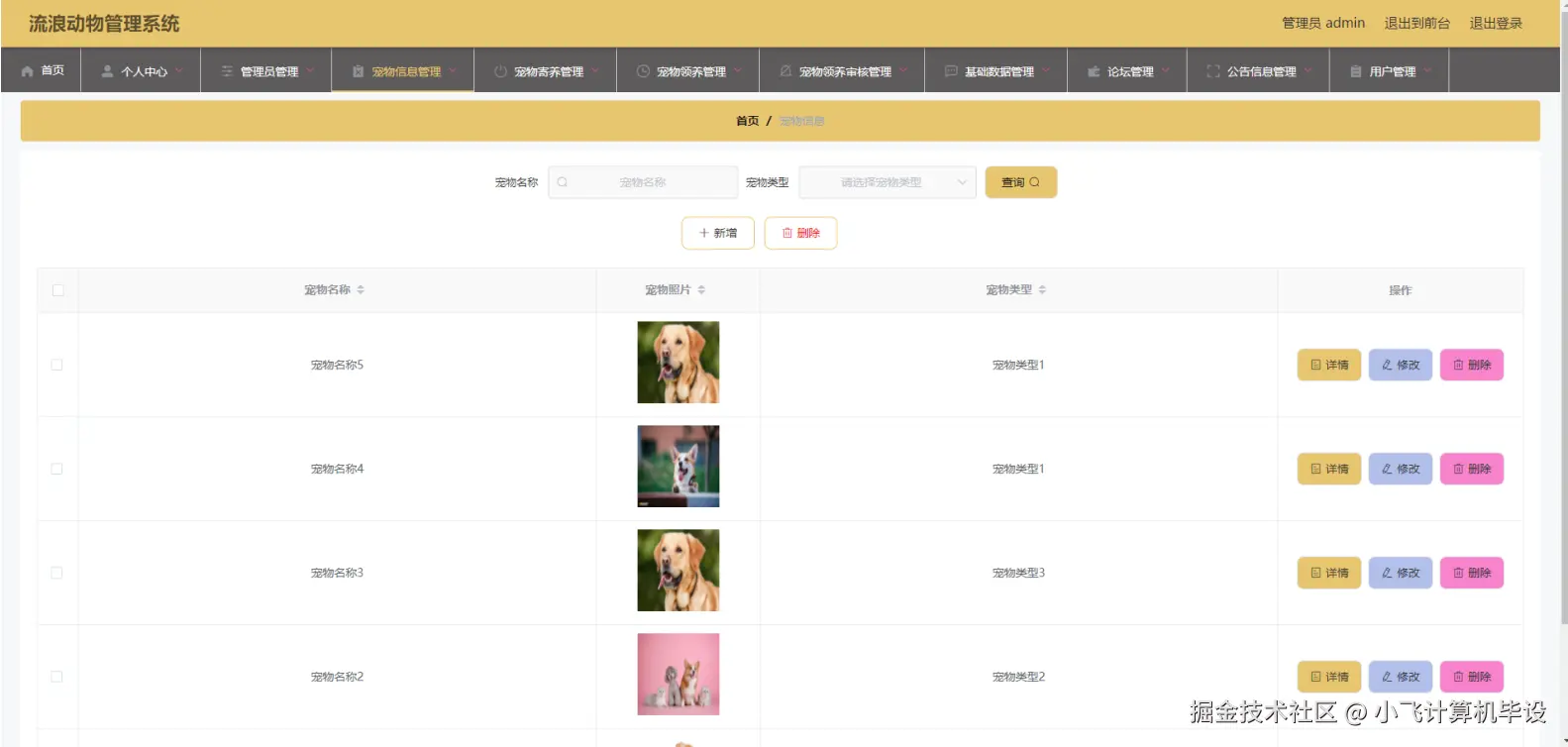The height and width of the screenshot is (747, 1568).
Task: Click the pink 删除 button for 宠物名称2
Action: (x=1472, y=677)
